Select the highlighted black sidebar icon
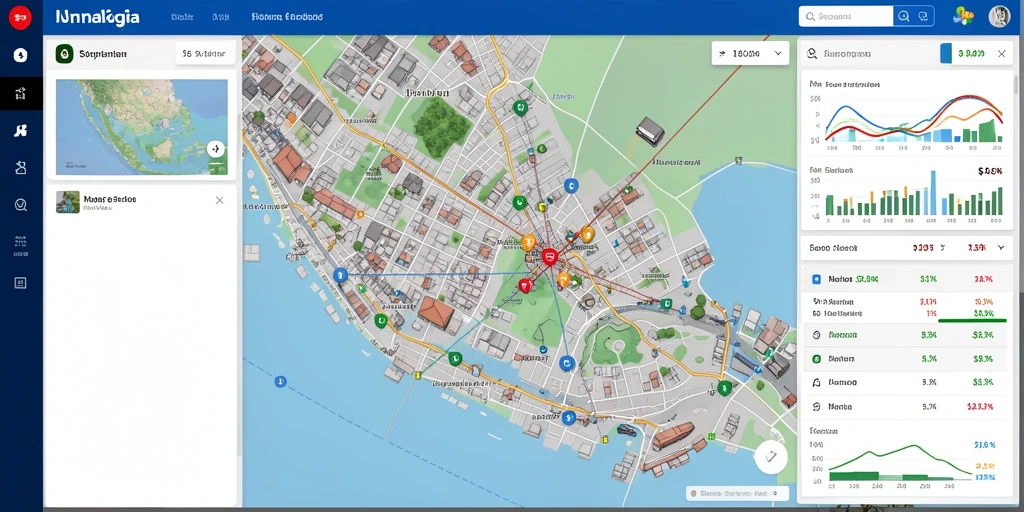Image resolution: width=1024 pixels, height=512 pixels. [x=21, y=93]
